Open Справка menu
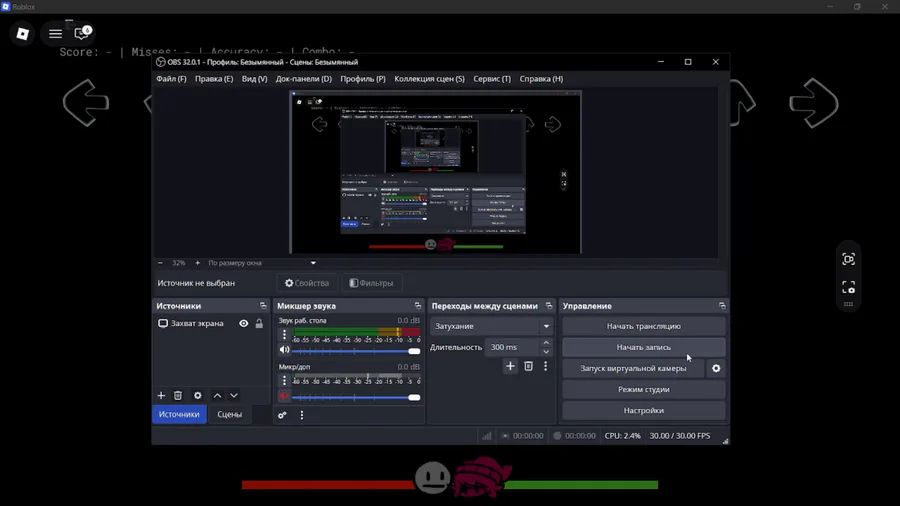Image resolution: width=900 pixels, height=506 pixels. 541,79
